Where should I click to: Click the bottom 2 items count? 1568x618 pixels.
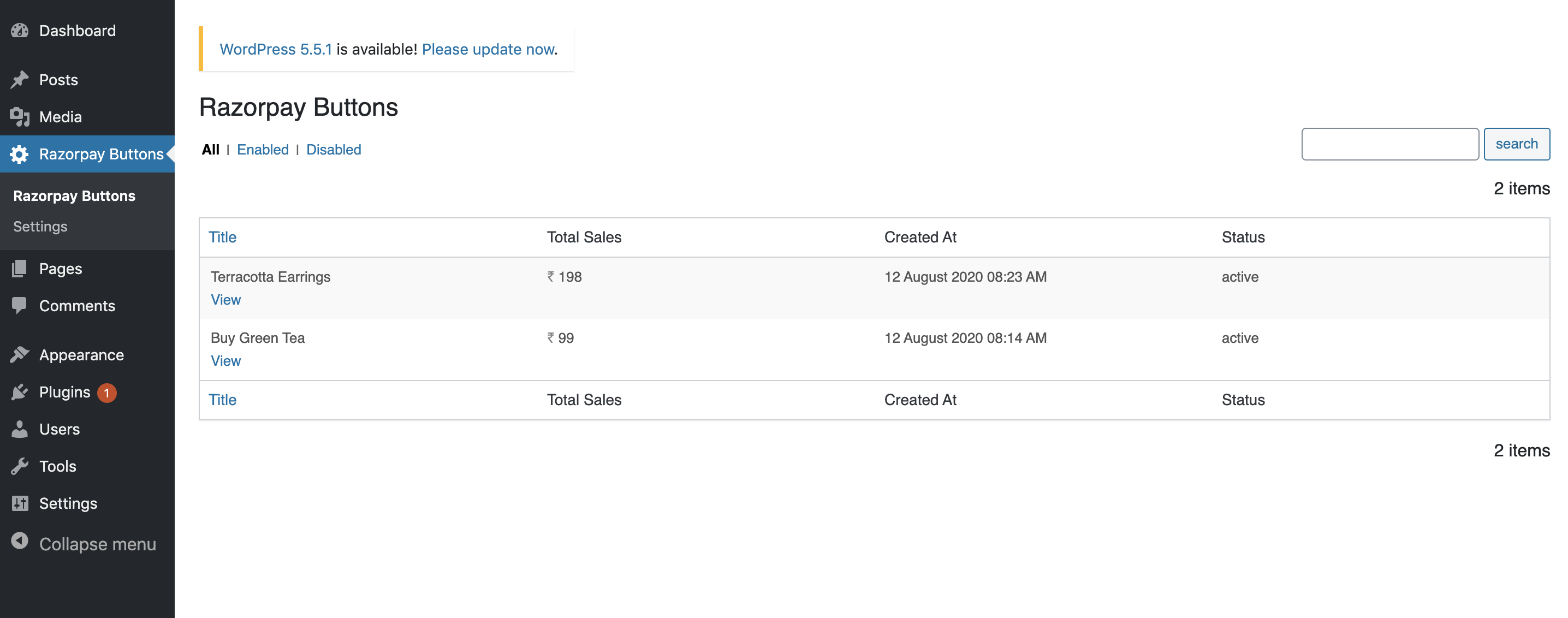pyautogui.click(x=1522, y=450)
